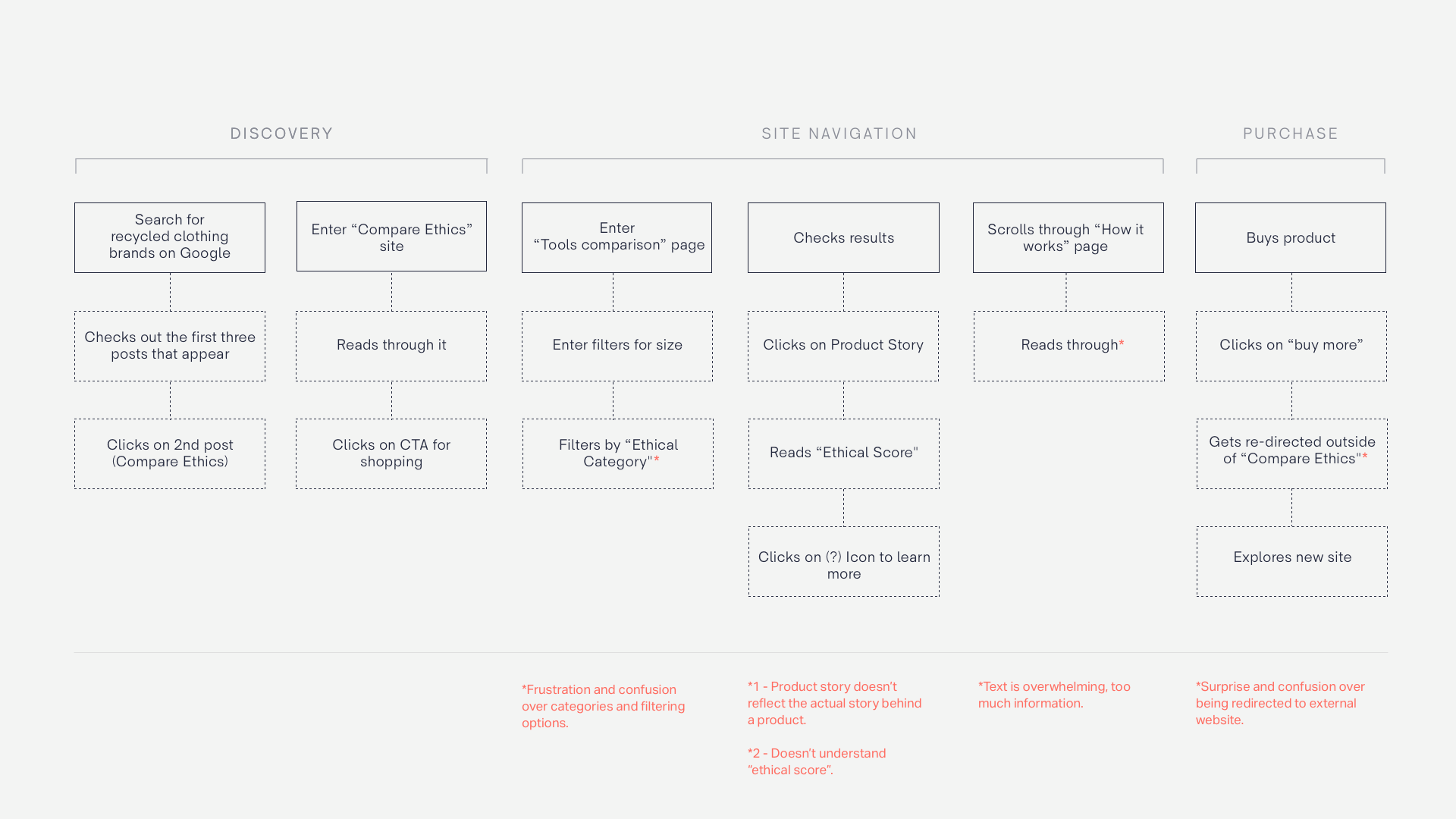Select the "Clicks on CTA for shopping" box
Viewport: 1456px width, 819px height.
point(391,453)
